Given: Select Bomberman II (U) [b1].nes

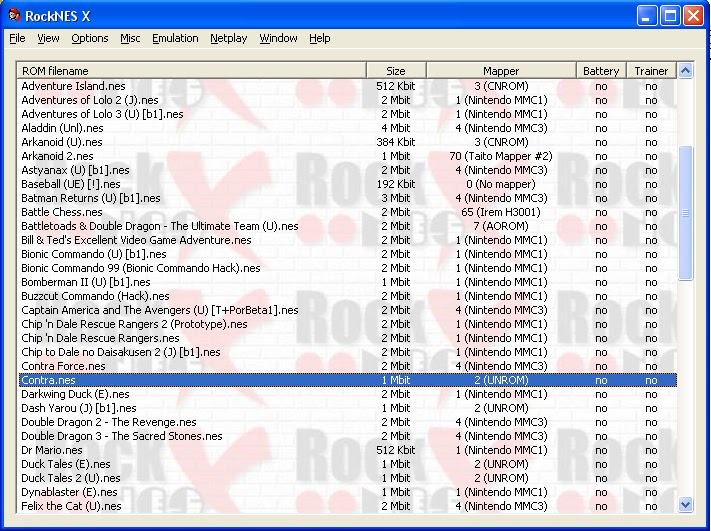Looking at the screenshot, I should (x=347, y=283).
